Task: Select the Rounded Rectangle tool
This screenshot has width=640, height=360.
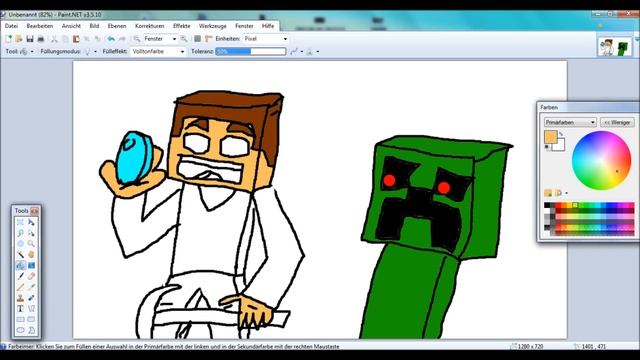Action: coord(31,319)
